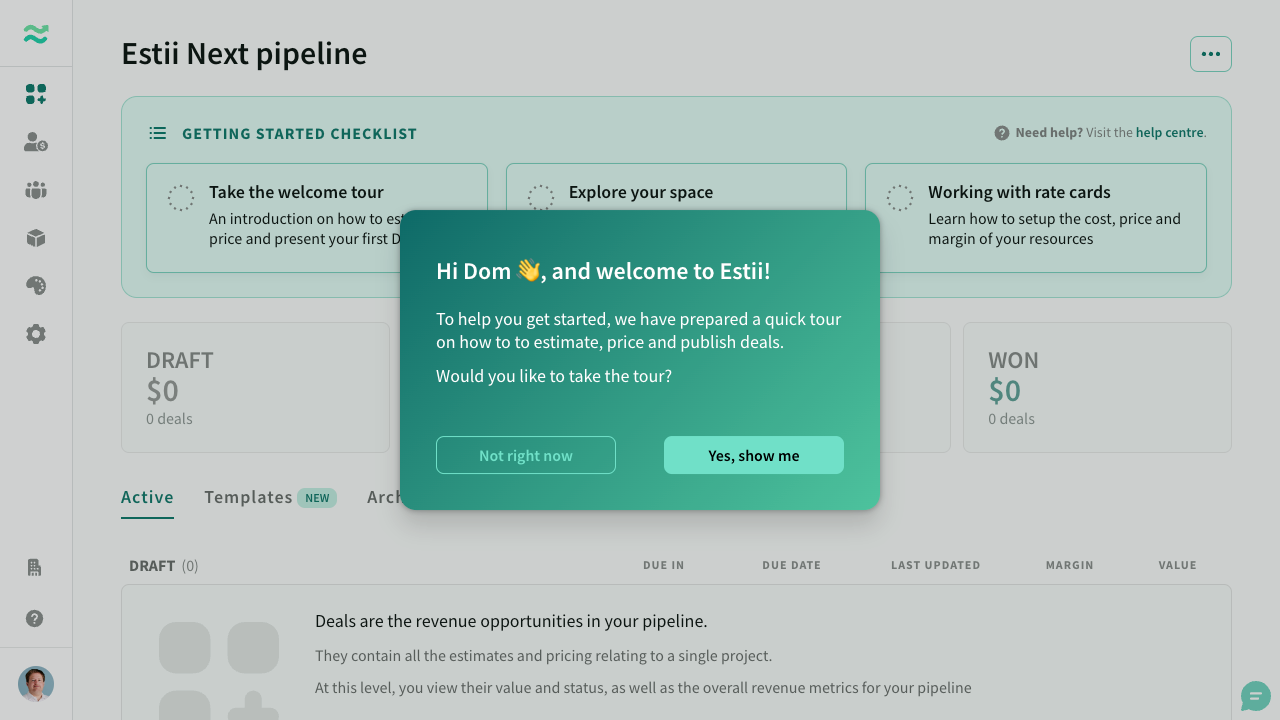
Task: Dismiss the tour with Not right now
Action: tap(526, 455)
